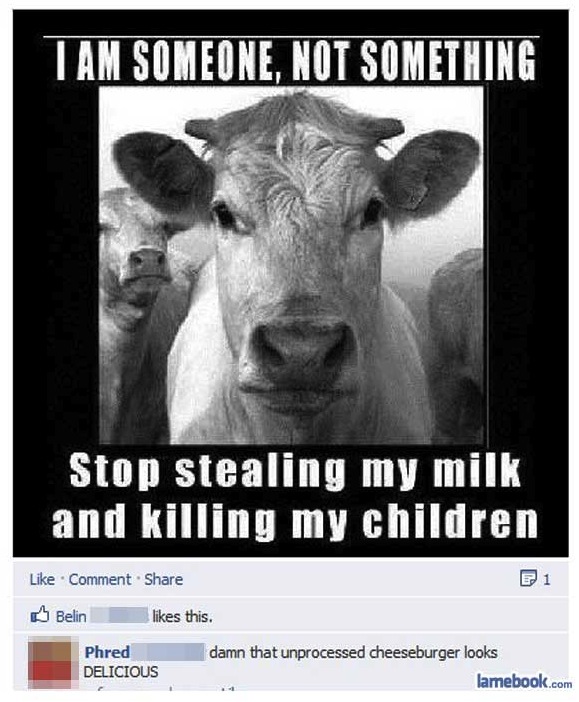
Task: Click the 'Stop stealing my milk' caption line
Action: pyautogui.click(x=296, y=471)
